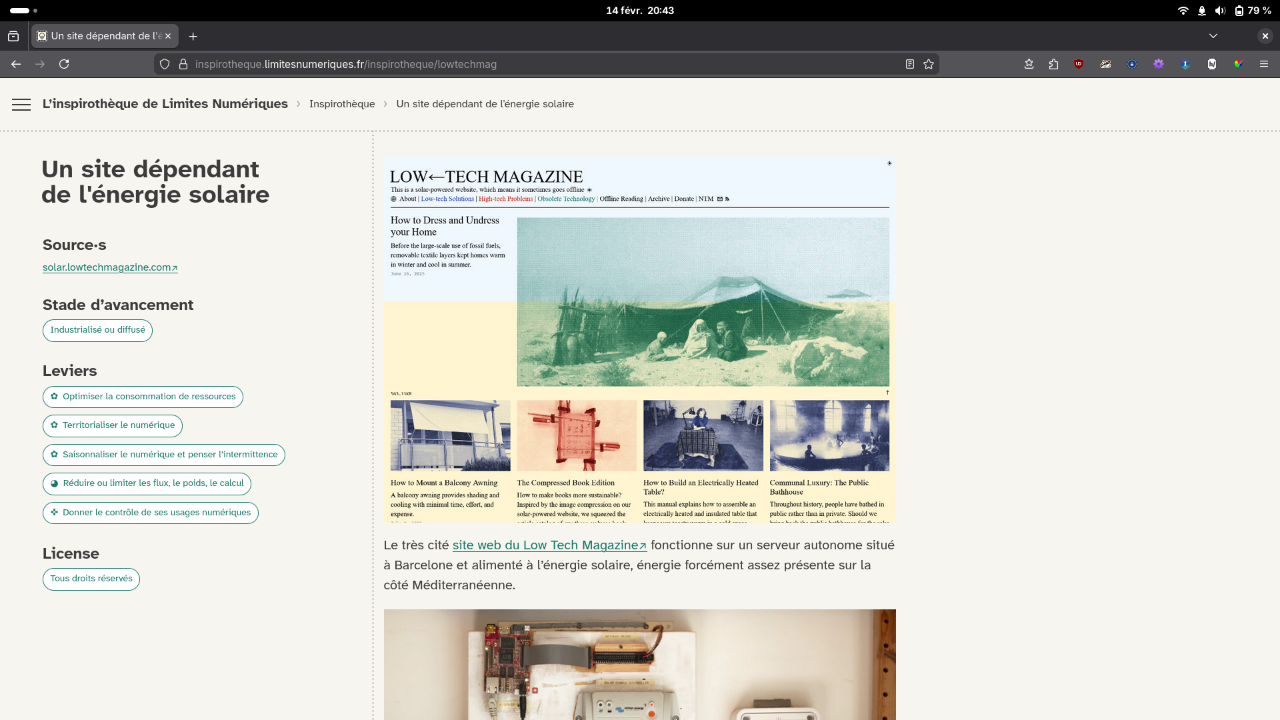Click the Low-Tech Magazine screenshot image
Image resolution: width=1280 pixels, height=720 pixels.
[x=640, y=340]
